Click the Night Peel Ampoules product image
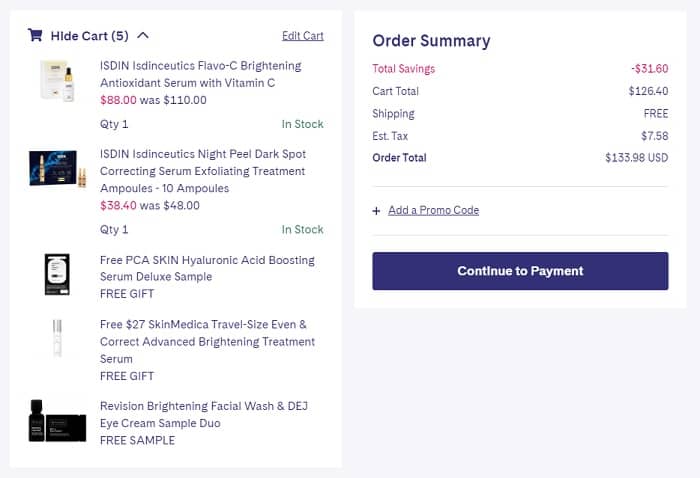This screenshot has width=700, height=478. coord(57,169)
